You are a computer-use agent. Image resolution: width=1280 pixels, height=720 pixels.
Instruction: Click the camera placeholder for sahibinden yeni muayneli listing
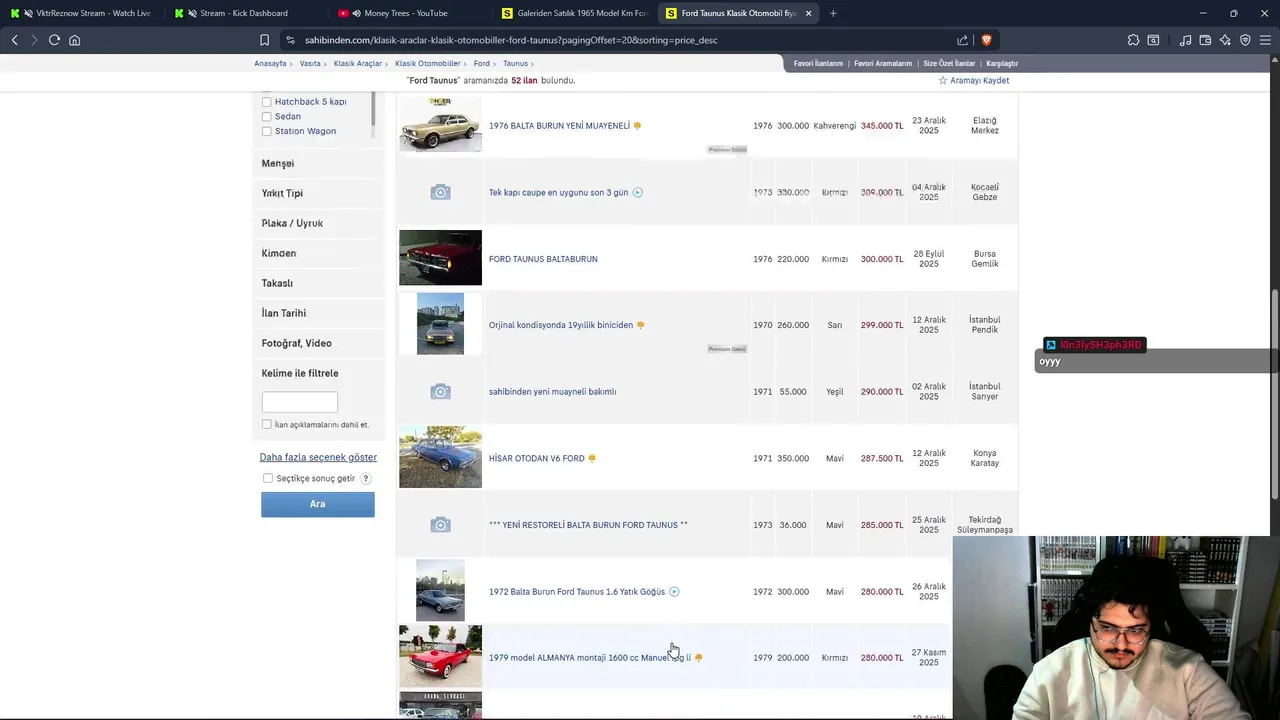[x=440, y=391]
